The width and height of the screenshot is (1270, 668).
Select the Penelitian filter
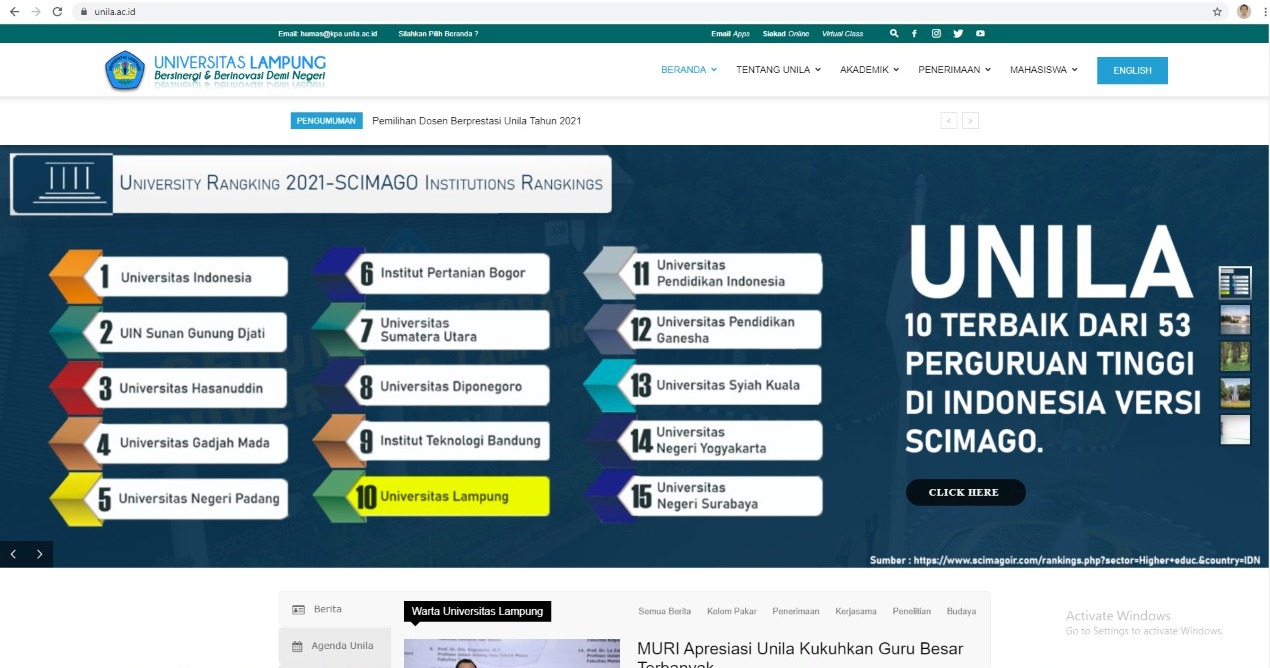(912, 611)
